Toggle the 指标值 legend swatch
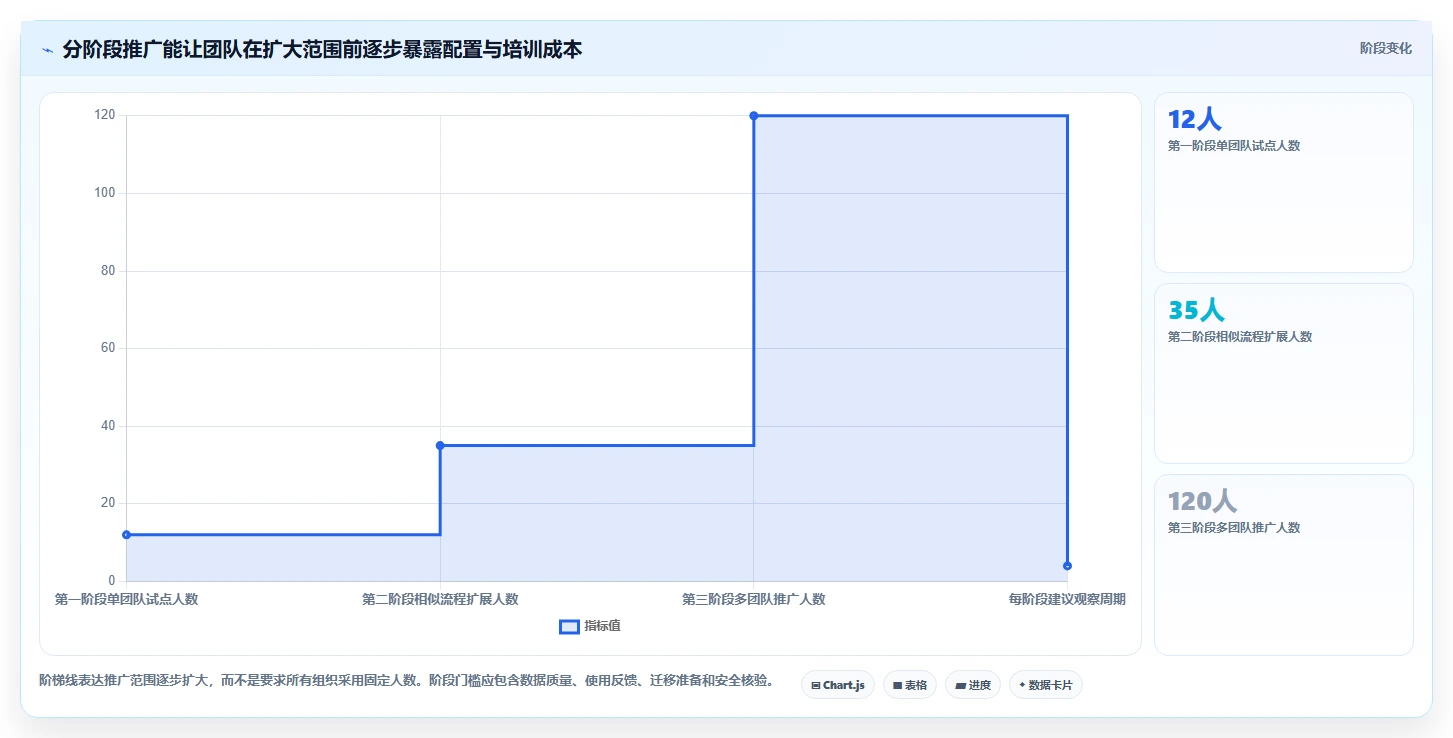The height and width of the screenshot is (738, 1453). 569,626
